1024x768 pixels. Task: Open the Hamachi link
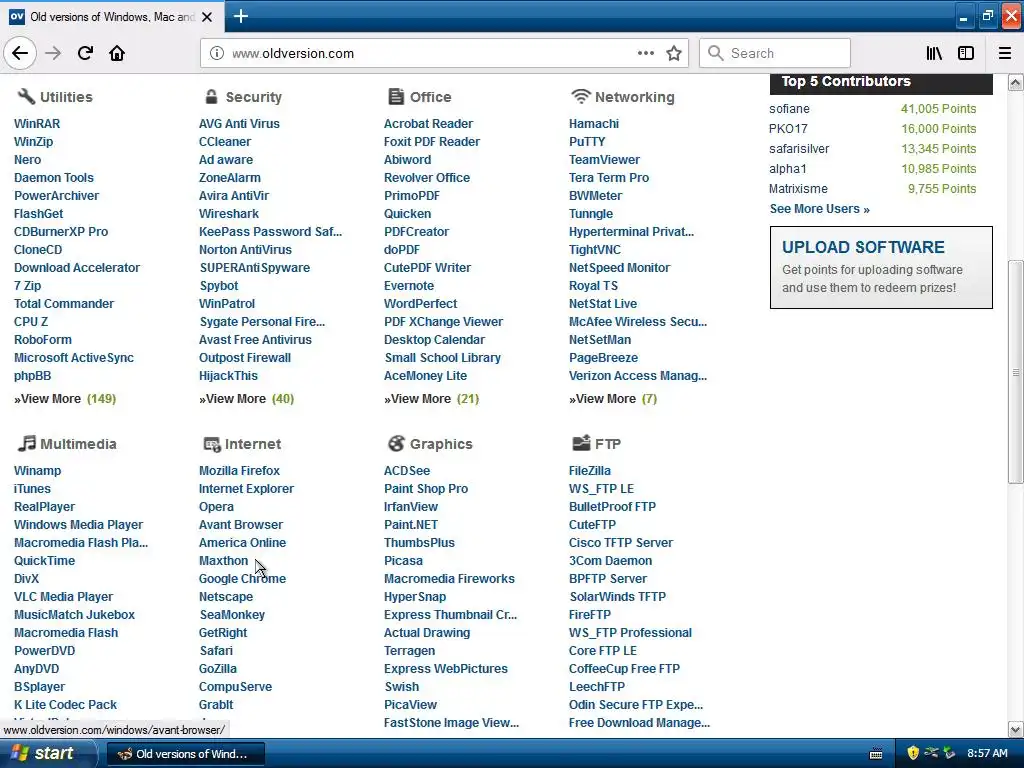tap(593, 123)
